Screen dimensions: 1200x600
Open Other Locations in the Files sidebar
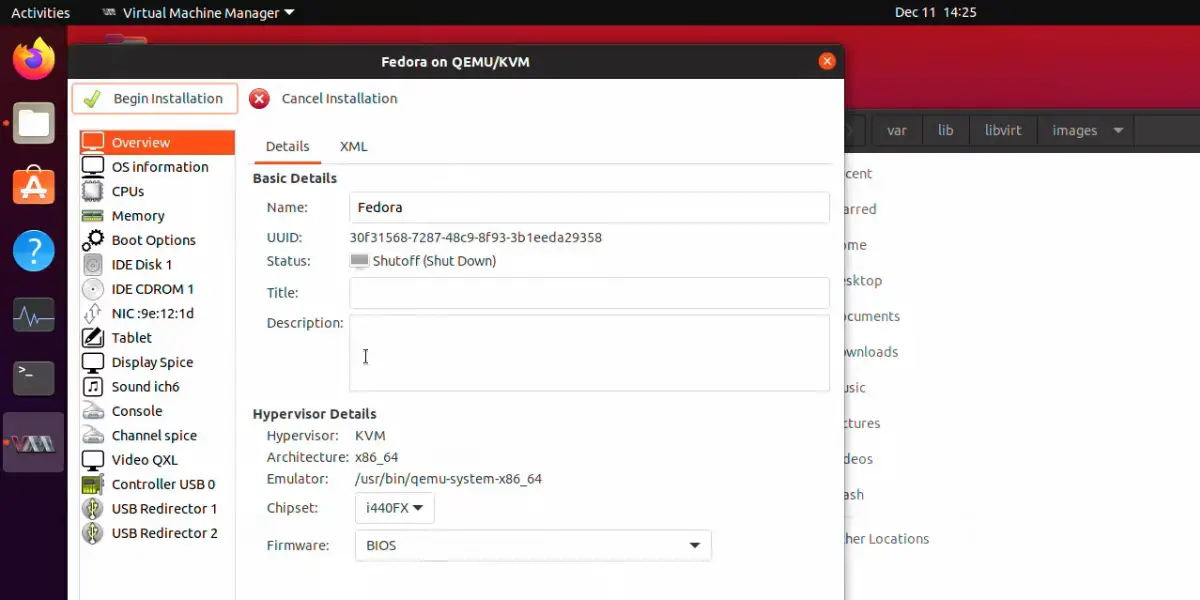tap(887, 539)
